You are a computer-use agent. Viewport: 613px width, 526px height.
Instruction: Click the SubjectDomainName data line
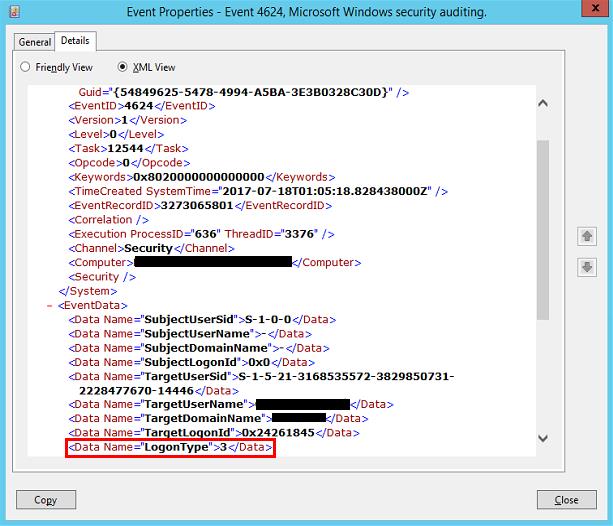(x=199, y=348)
